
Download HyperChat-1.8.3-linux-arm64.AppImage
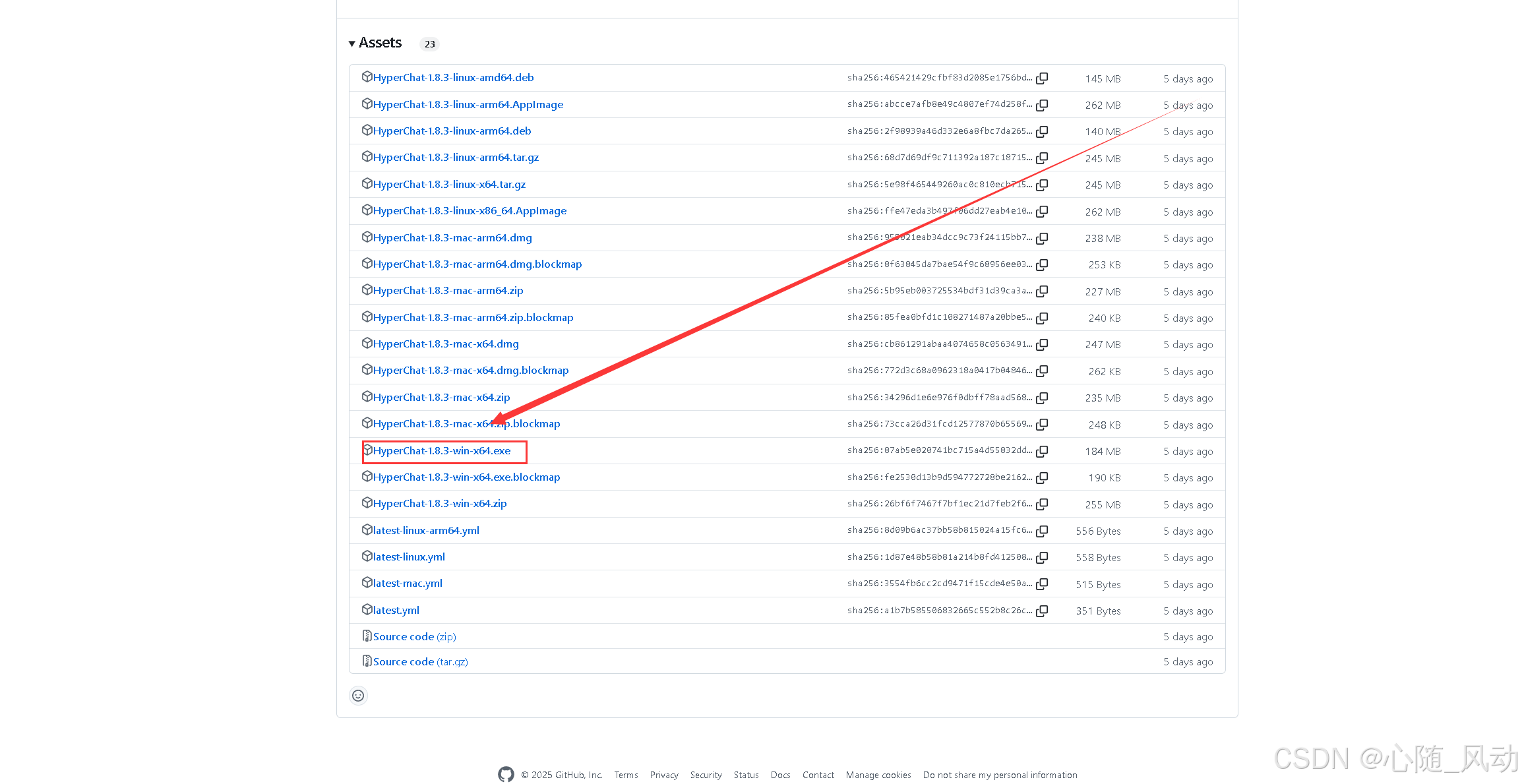468,105
